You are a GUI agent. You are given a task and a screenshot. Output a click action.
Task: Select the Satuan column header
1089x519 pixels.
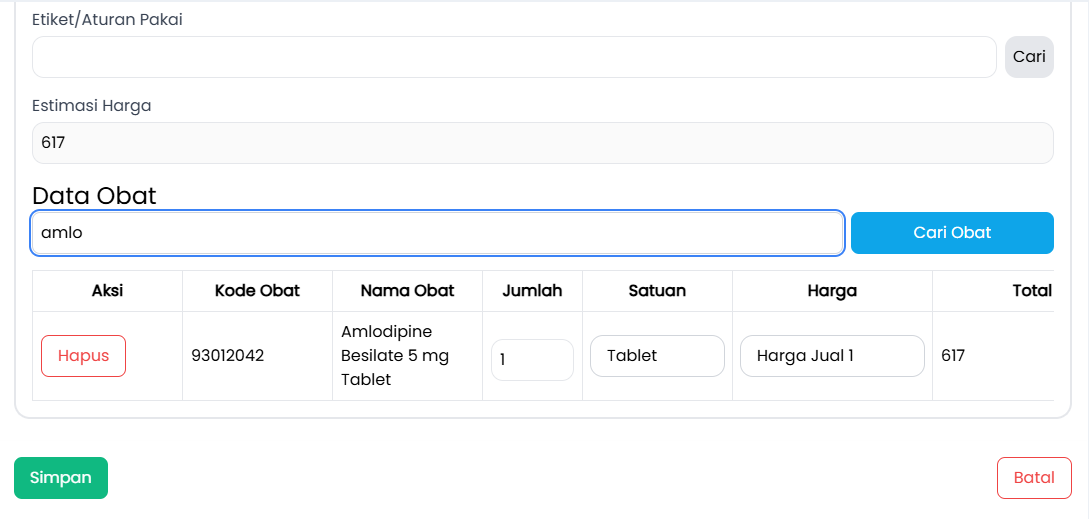657,291
